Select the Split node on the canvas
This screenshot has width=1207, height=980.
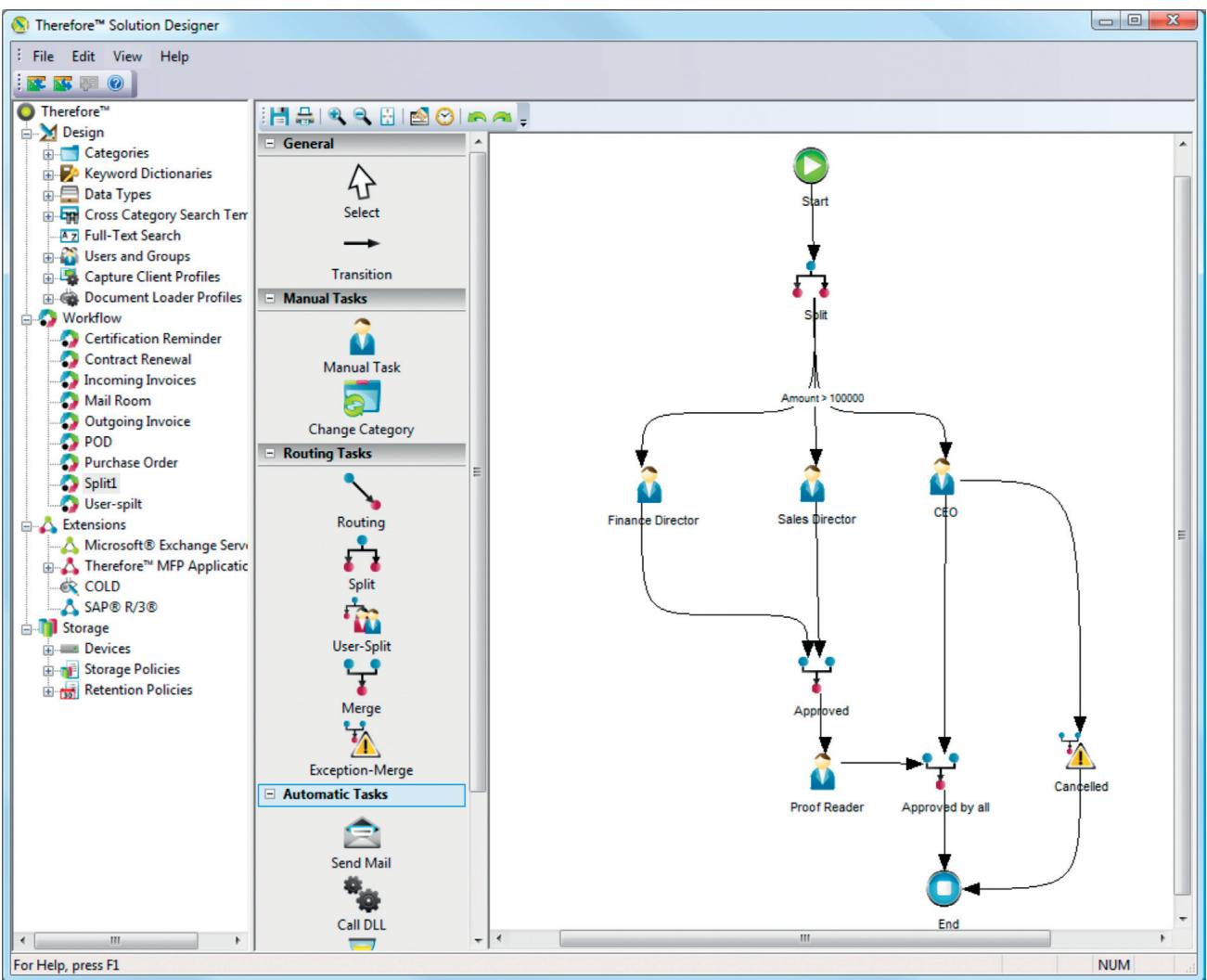coord(812,280)
